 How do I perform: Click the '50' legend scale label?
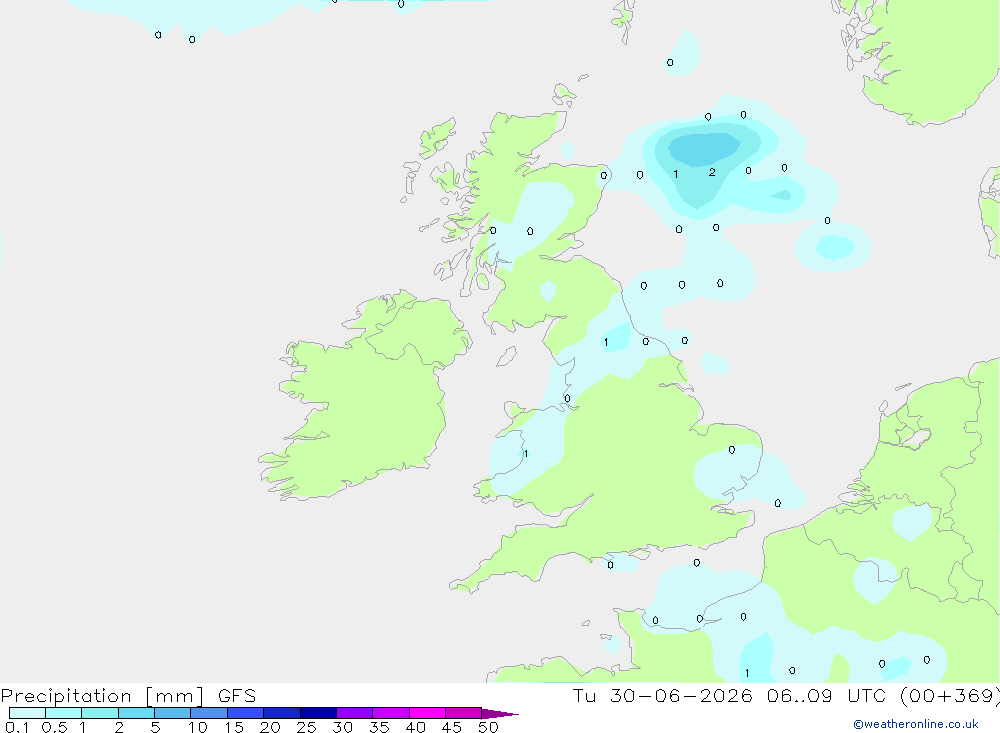[488, 727]
